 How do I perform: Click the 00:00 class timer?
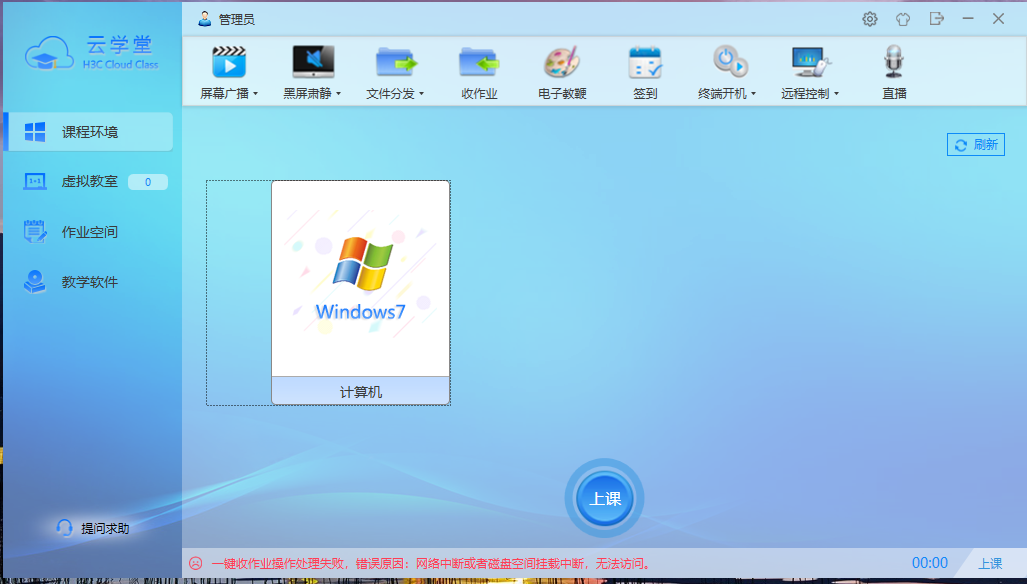pos(929,563)
